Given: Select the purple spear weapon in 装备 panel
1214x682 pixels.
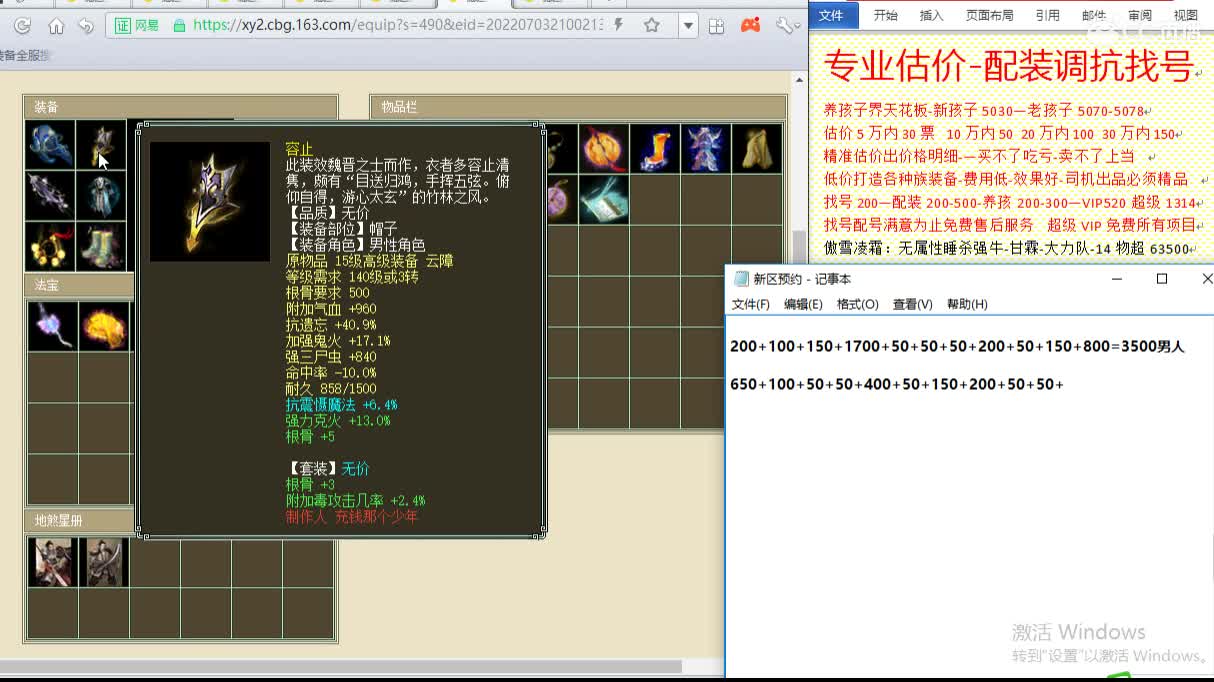Looking at the screenshot, I should 50,196.
